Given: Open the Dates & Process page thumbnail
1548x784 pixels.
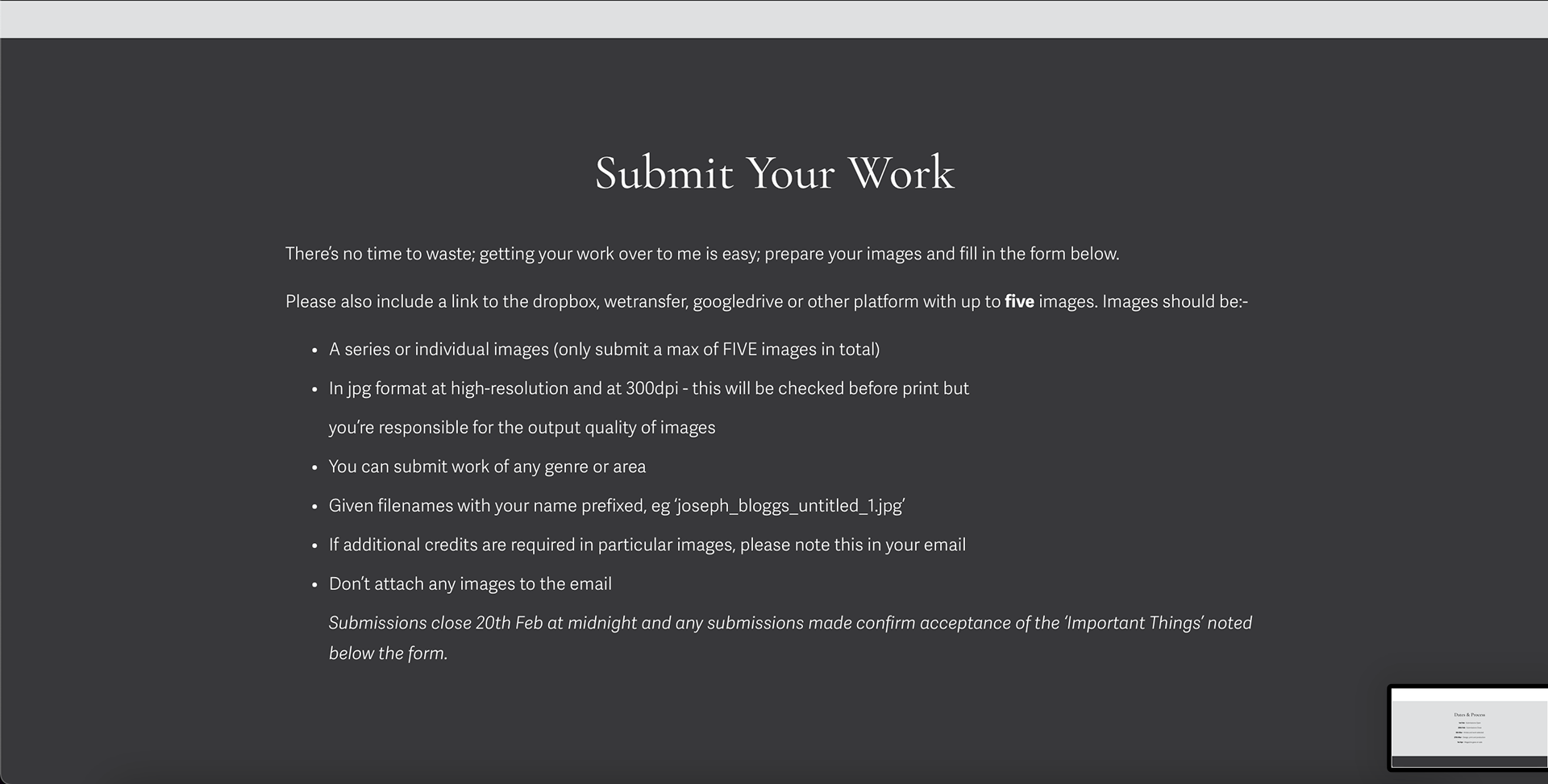Looking at the screenshot, I should pos(1468,728).
